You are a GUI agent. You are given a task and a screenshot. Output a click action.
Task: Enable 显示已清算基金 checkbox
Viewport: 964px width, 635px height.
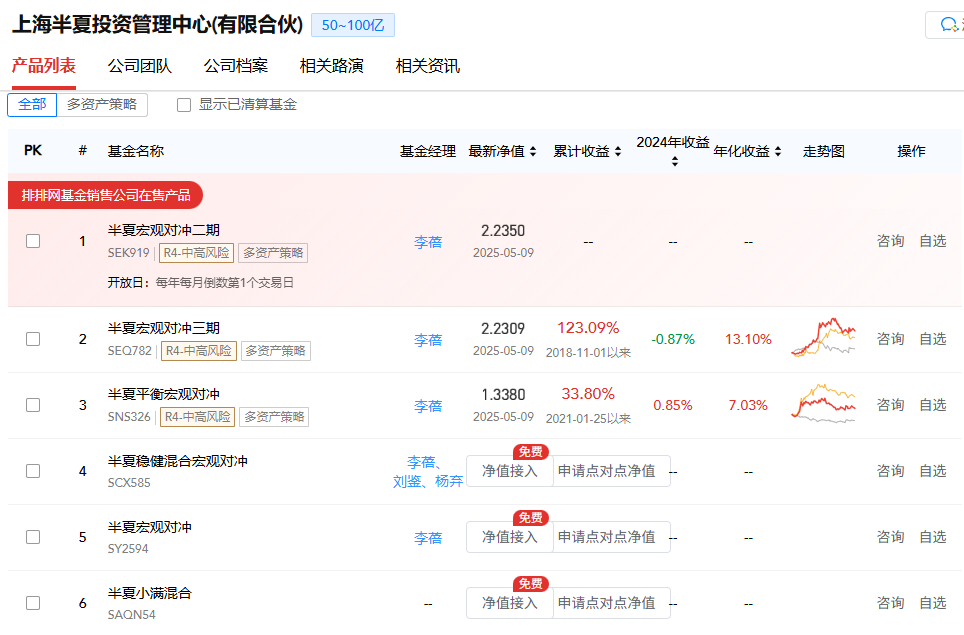pyautogui.click(x=184, y=105)
